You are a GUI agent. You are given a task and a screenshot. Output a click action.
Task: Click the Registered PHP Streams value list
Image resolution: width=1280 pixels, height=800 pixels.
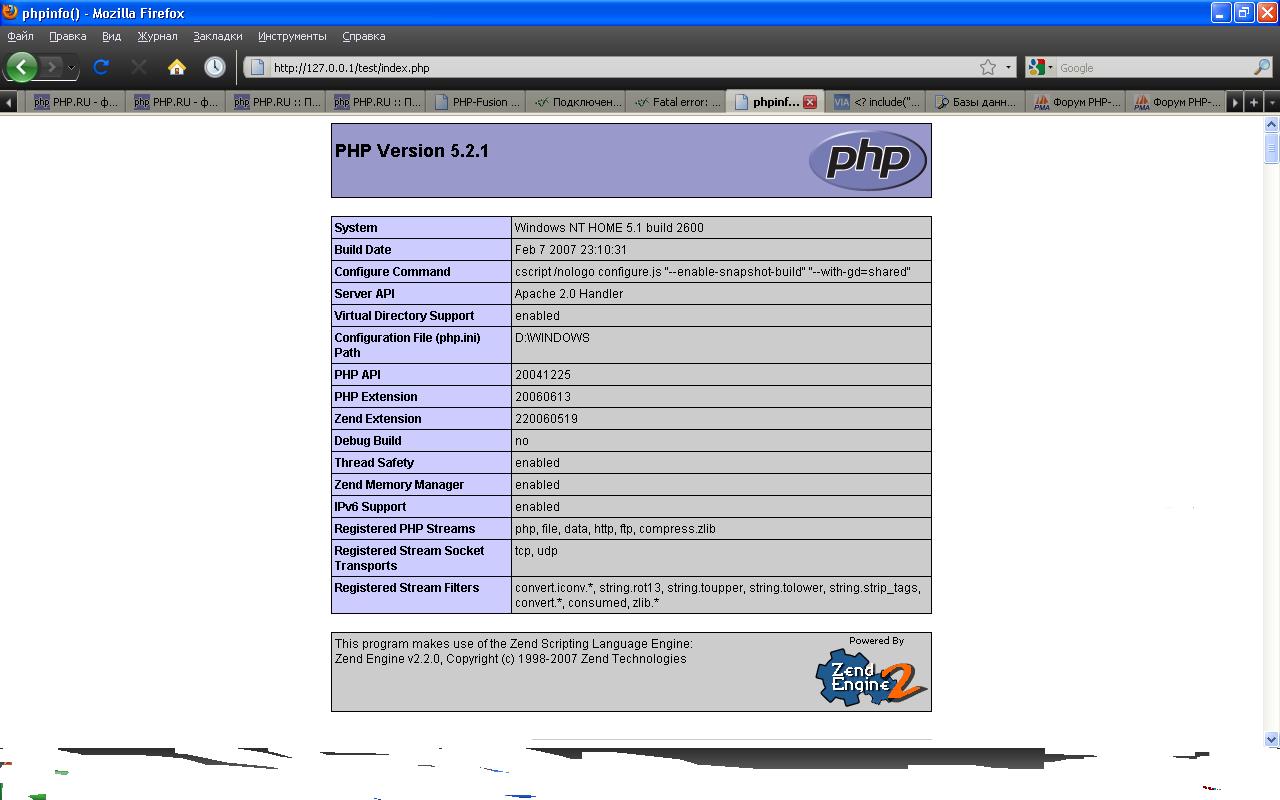615,529
